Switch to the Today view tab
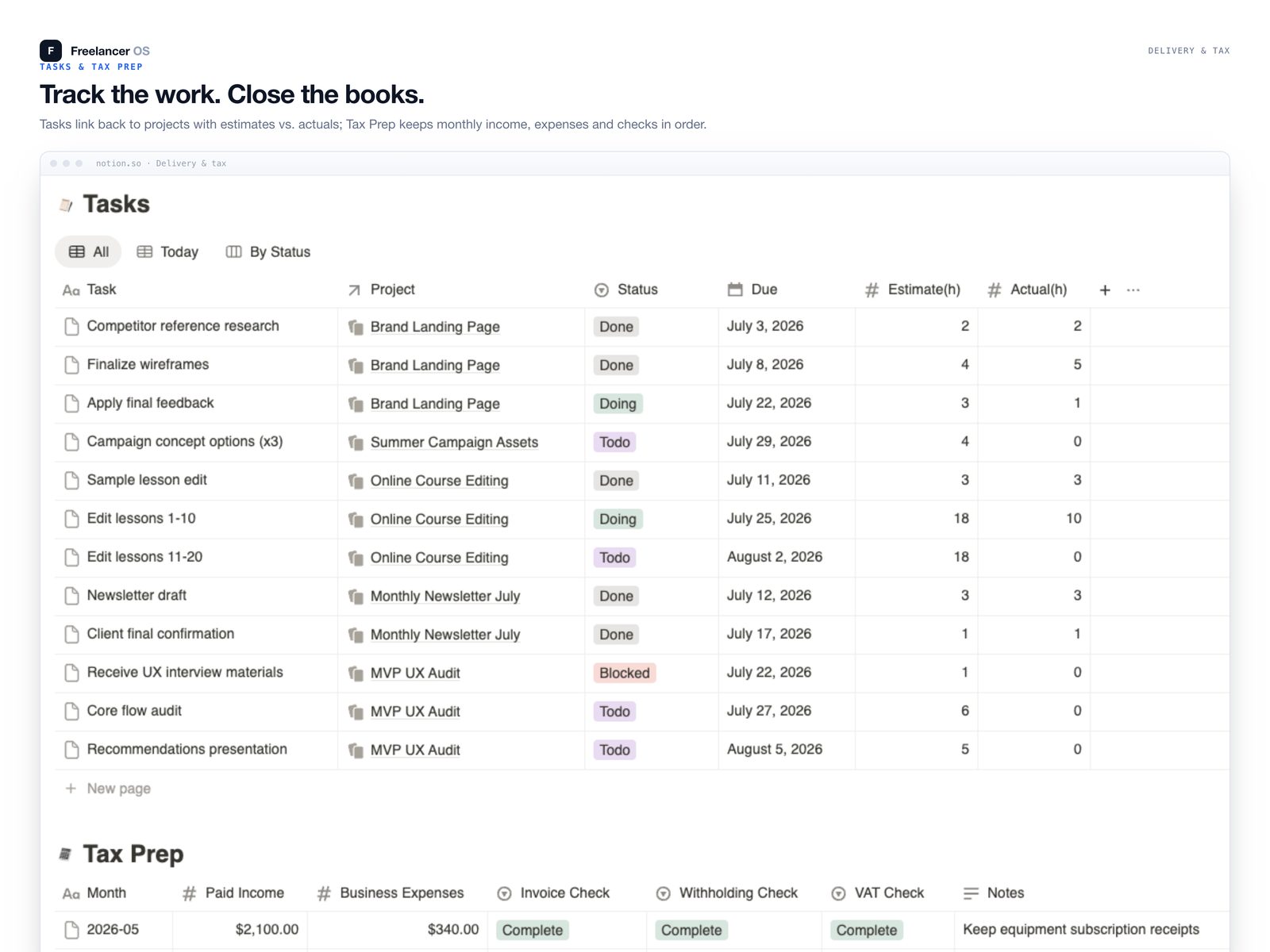The height and width of the screenshot is (952, 1270). click(167, 252)
